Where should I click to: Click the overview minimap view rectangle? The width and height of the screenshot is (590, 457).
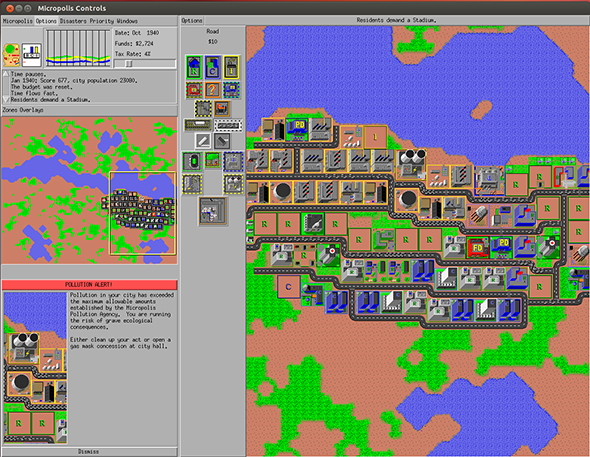143,213
